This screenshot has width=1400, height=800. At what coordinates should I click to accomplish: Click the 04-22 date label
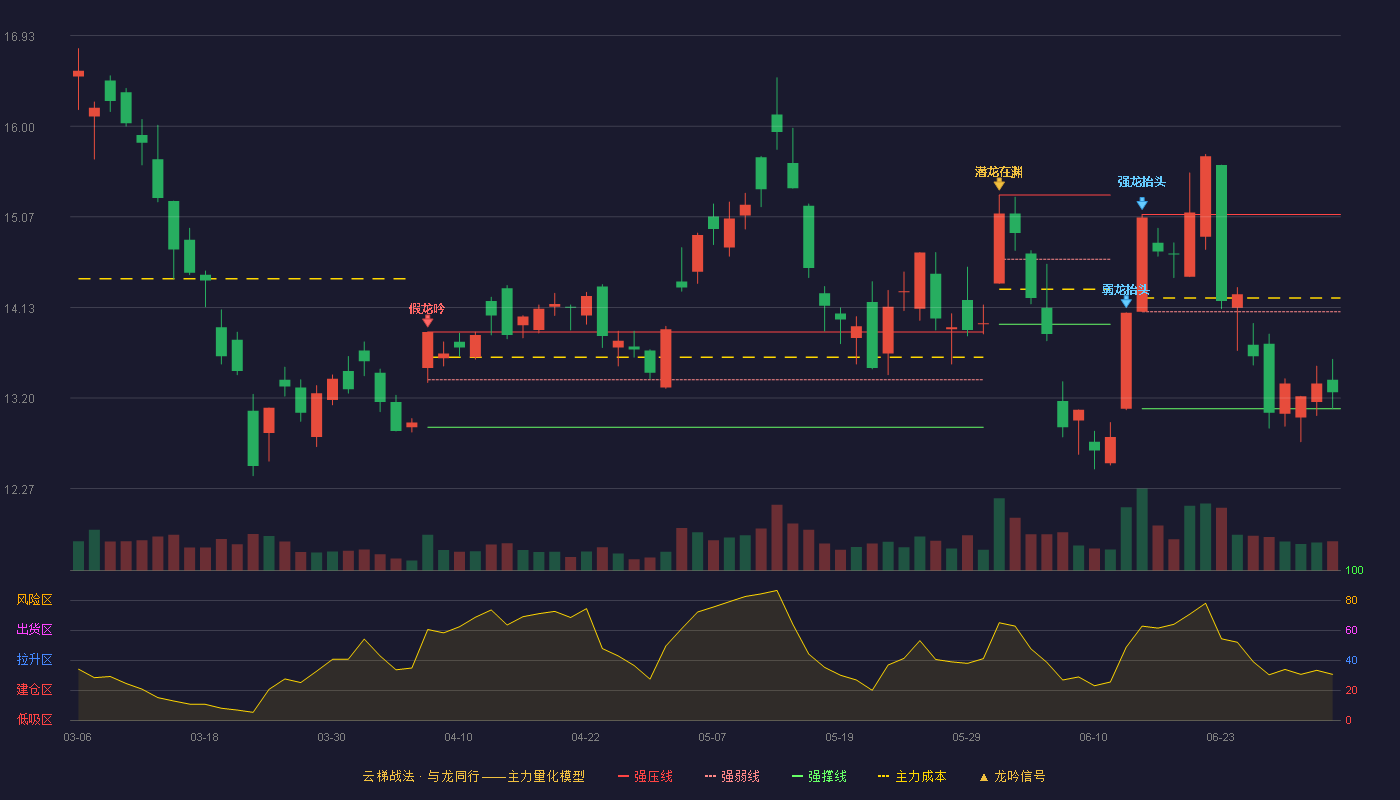[x=585, y=737]
